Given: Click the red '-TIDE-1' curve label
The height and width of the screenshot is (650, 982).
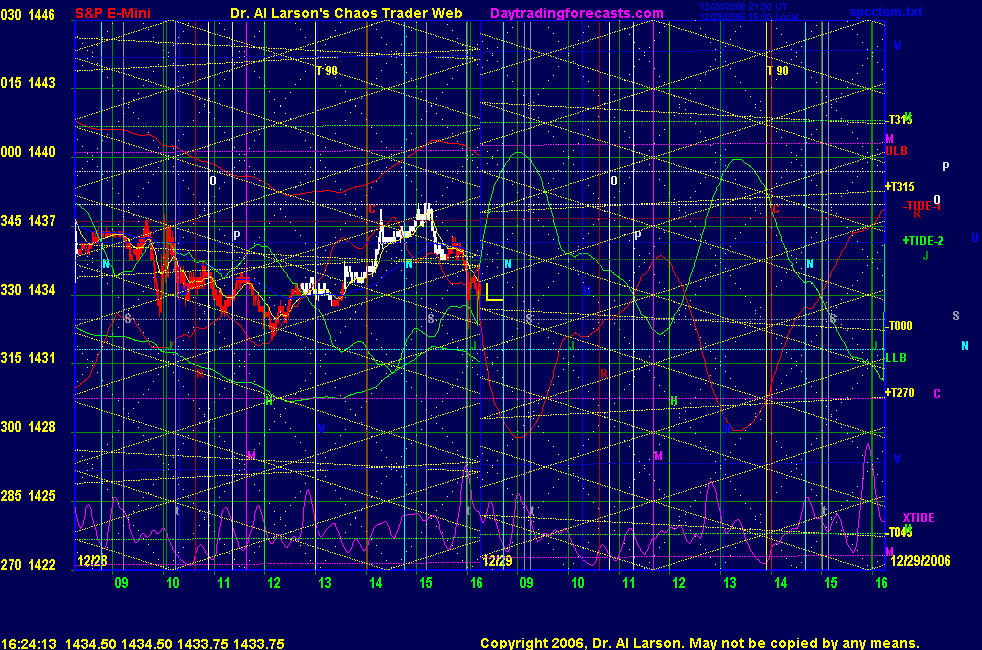Looking at the screenshot, I should (922, 206).
